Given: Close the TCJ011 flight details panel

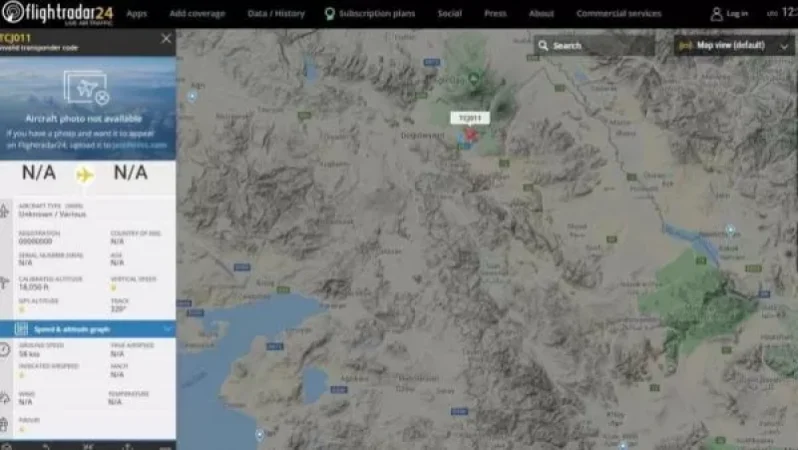Looking at the screenshot, I should (166, 38).
